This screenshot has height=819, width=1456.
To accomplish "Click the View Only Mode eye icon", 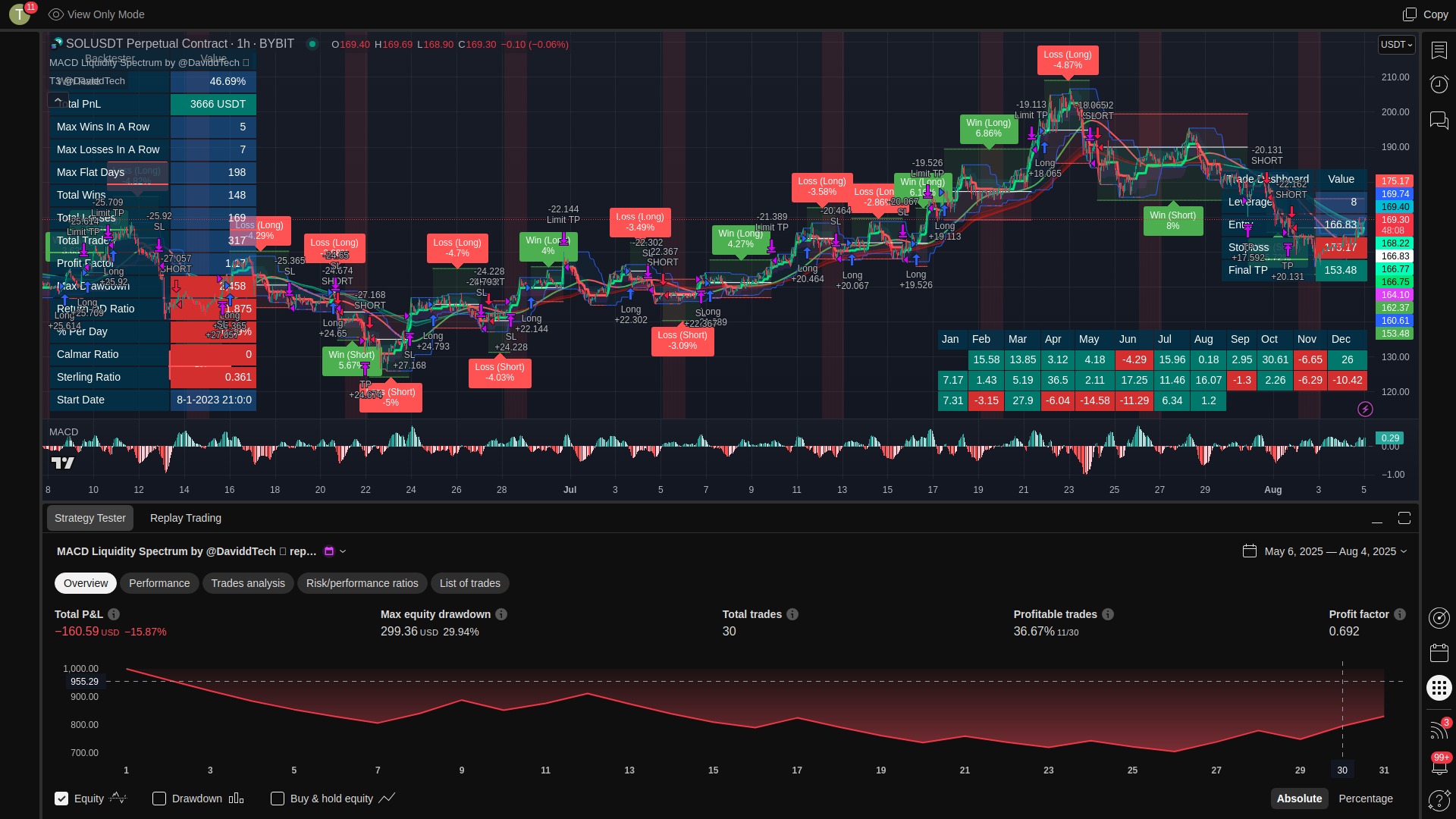I will 55,14.
